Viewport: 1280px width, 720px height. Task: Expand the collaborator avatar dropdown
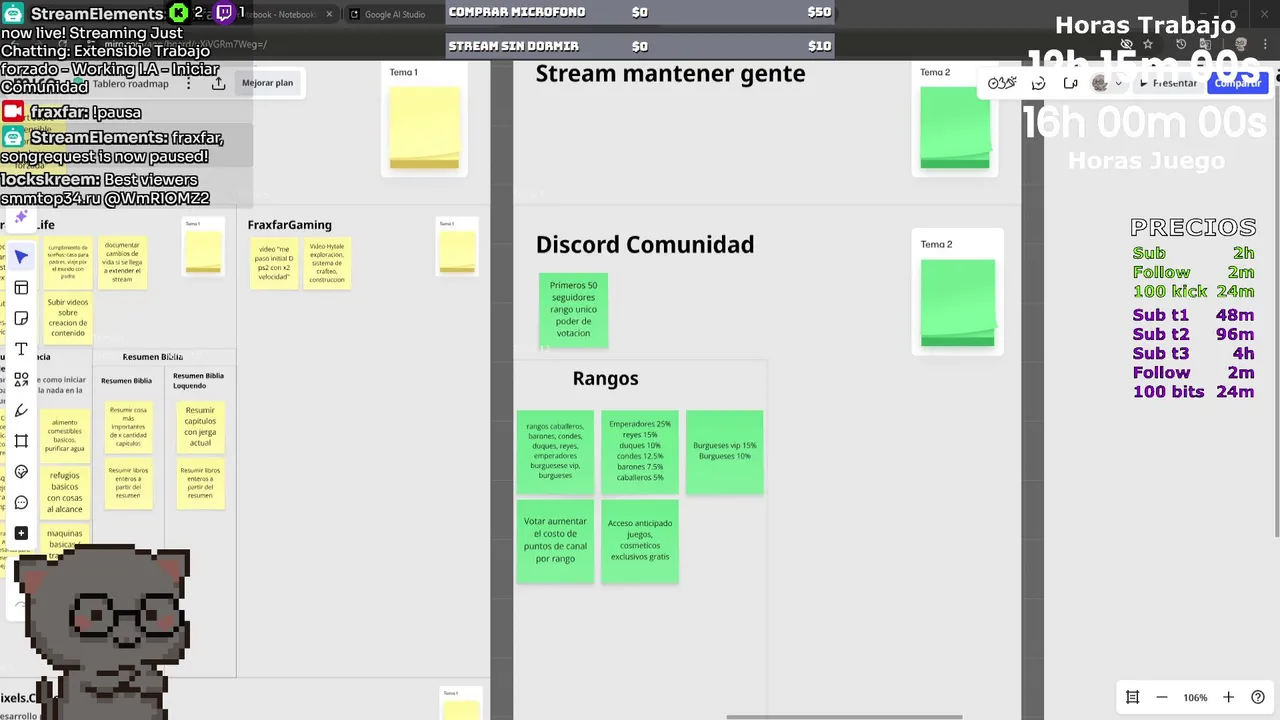tap(1118, 83)
